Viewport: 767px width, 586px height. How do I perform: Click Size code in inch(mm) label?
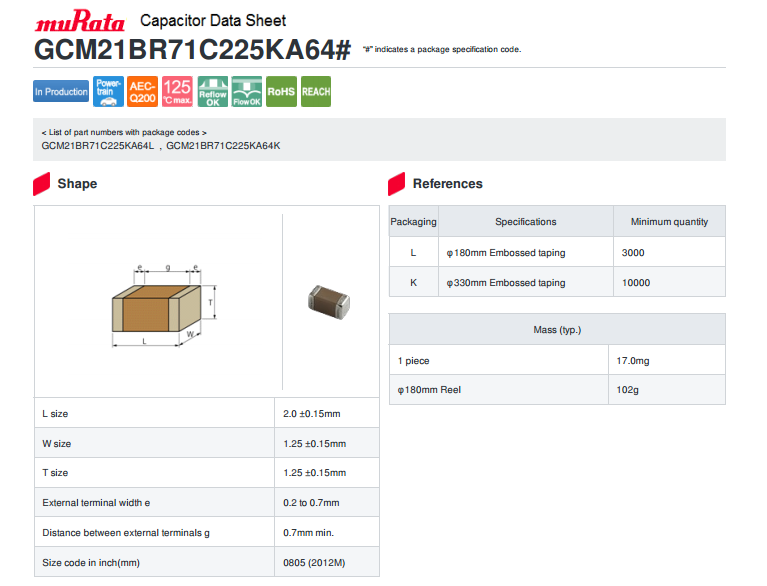91,563
